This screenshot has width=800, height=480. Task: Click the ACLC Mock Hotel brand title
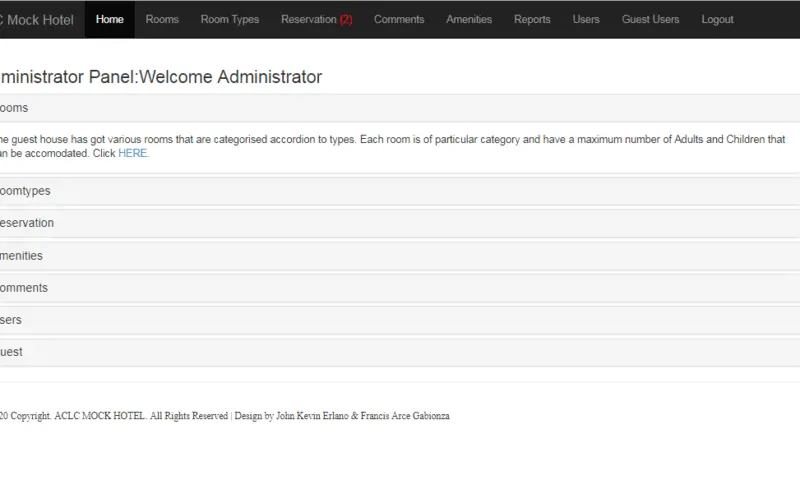pos(38,19)
